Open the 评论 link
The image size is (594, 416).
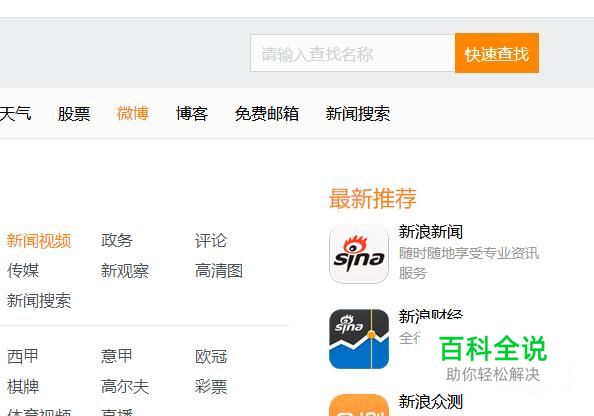tap(211, 241)
